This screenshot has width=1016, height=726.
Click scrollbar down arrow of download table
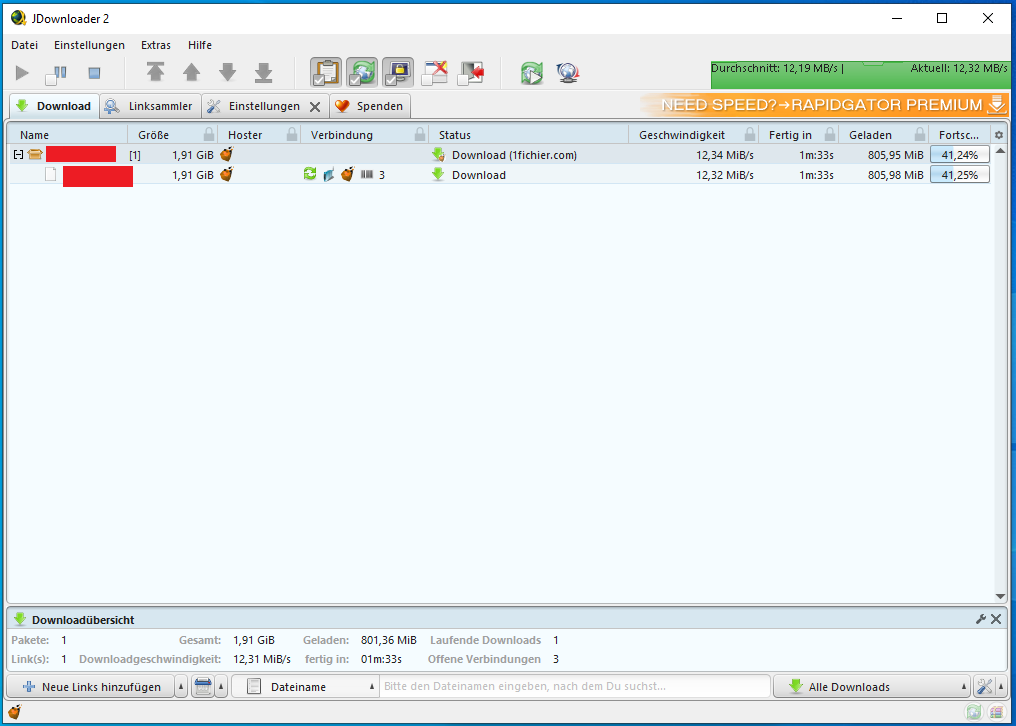click(x=1000, y=596)
